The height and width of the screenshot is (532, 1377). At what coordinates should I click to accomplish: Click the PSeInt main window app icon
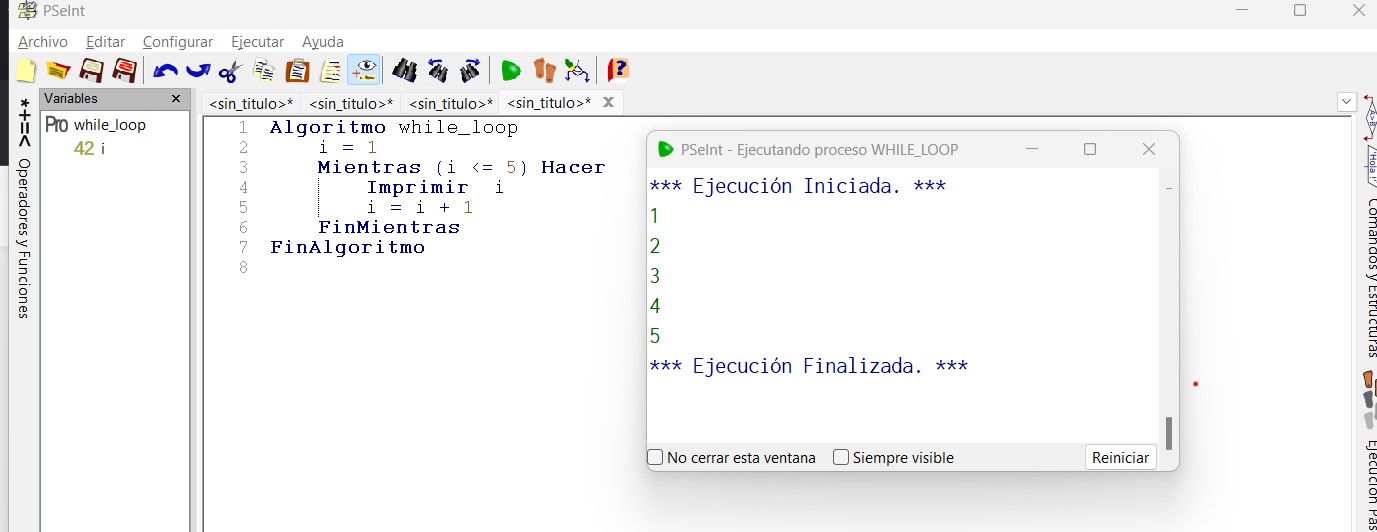[x=27, y=10]
